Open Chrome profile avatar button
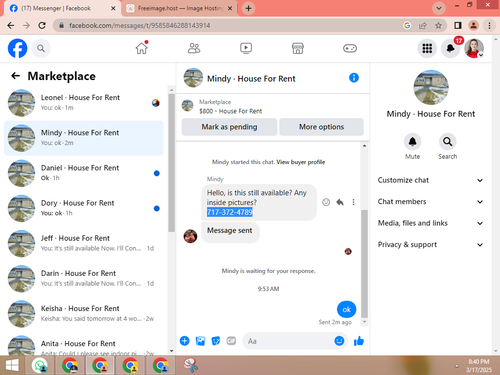Viewport: 500px width, 375px height. pos(474,25)
